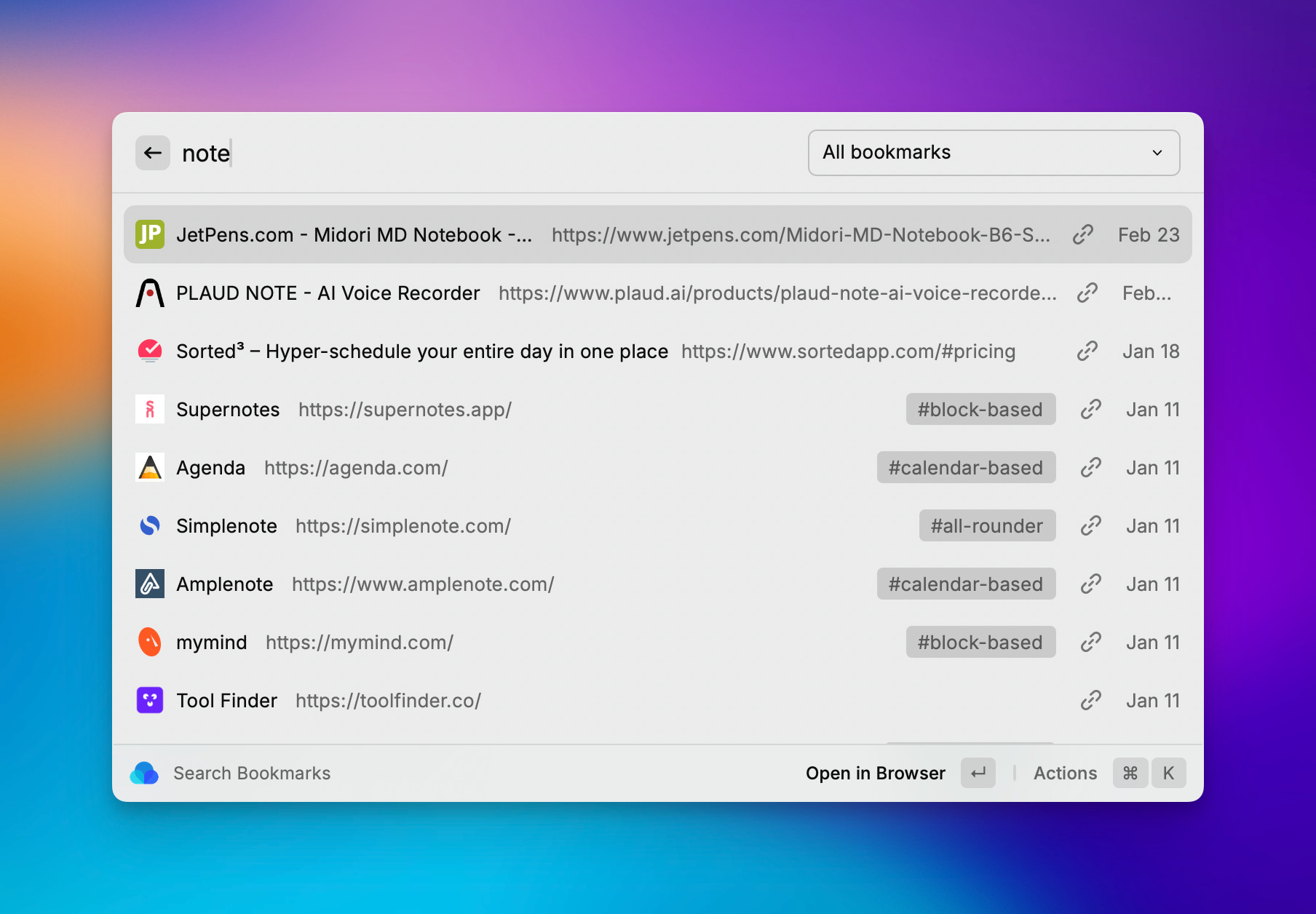Click the truncated Feb... date

click(x=1147, y=293)
